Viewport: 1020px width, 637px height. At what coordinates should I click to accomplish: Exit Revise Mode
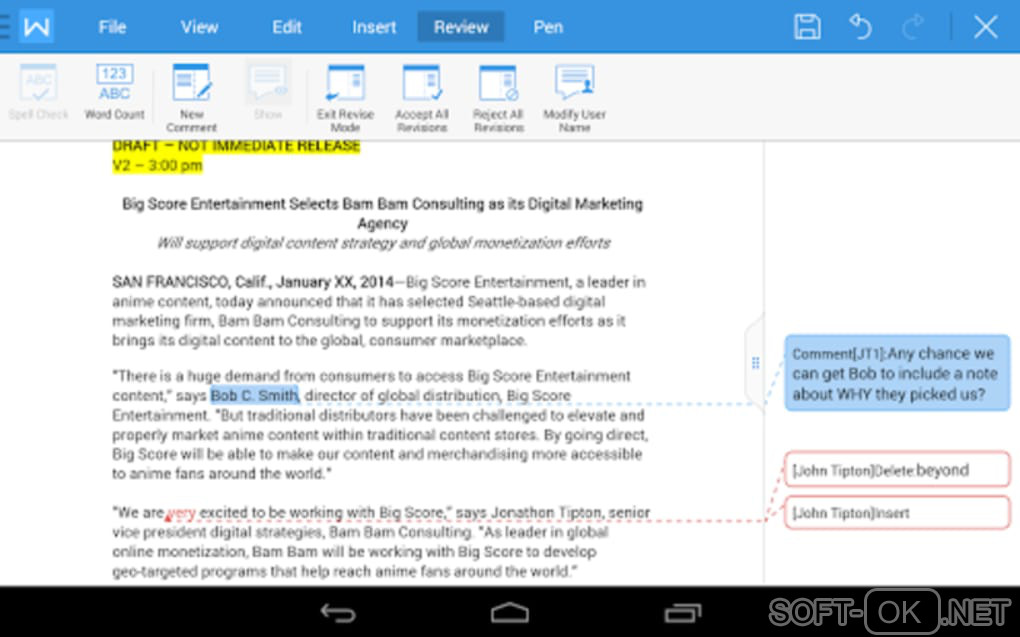(x=345, y=98)
